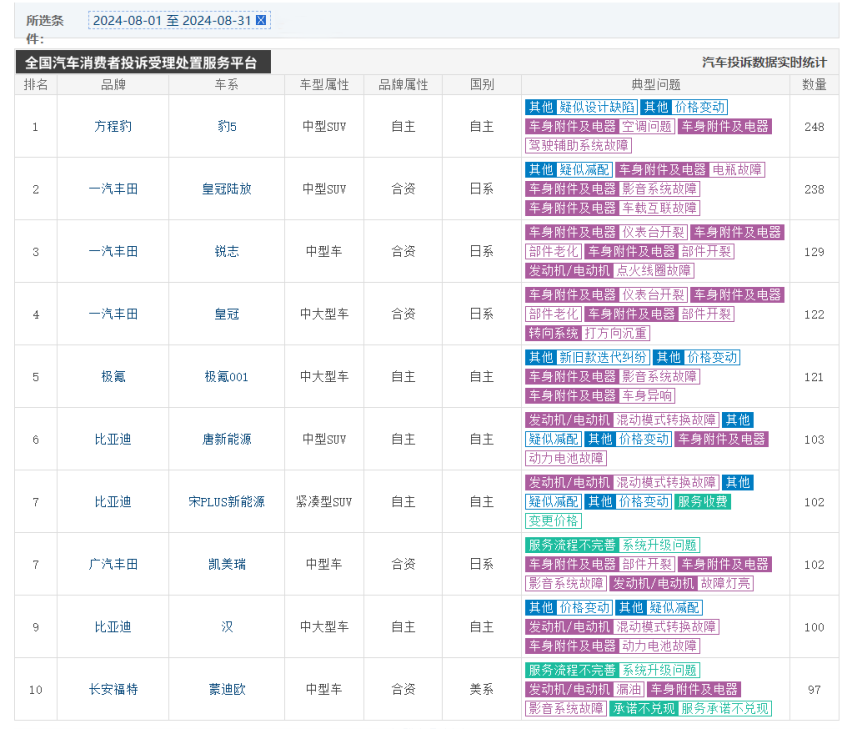The image size is (852, 729).
Task: Click the 紧凑型SUV type cell
Action: [324, 501]
